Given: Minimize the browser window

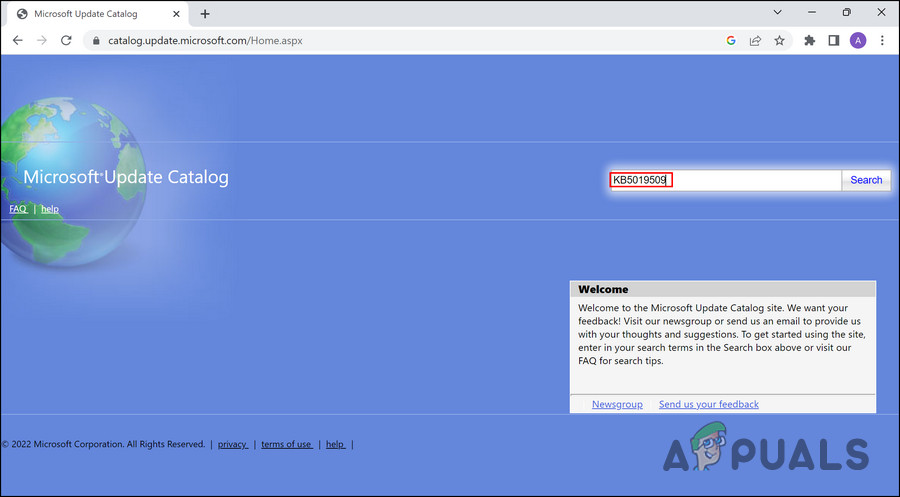Looking at the screenshot, I should coord(812,12).
